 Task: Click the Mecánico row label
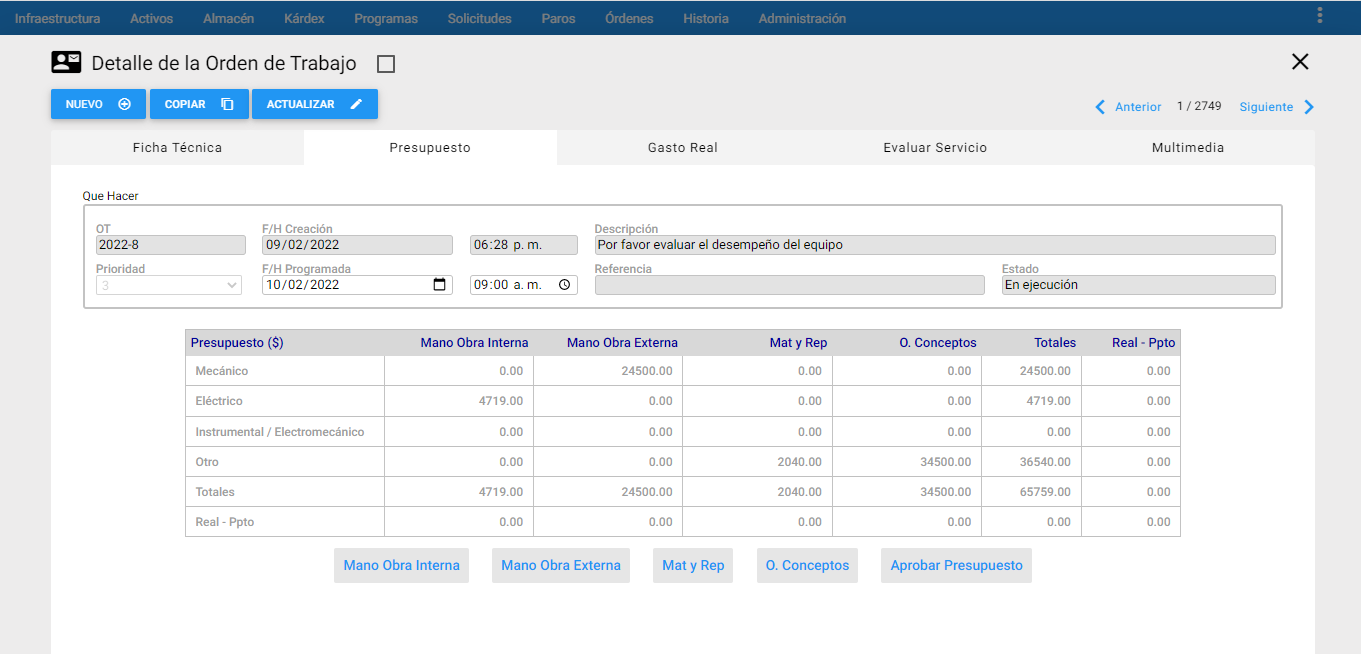click(x=222, y=371)
